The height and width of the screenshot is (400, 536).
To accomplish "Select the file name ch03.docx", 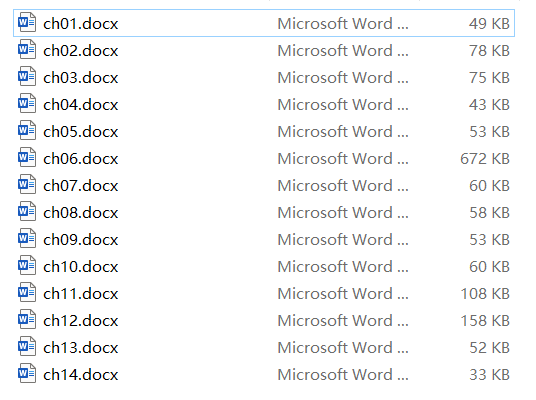I will (81, 78).
